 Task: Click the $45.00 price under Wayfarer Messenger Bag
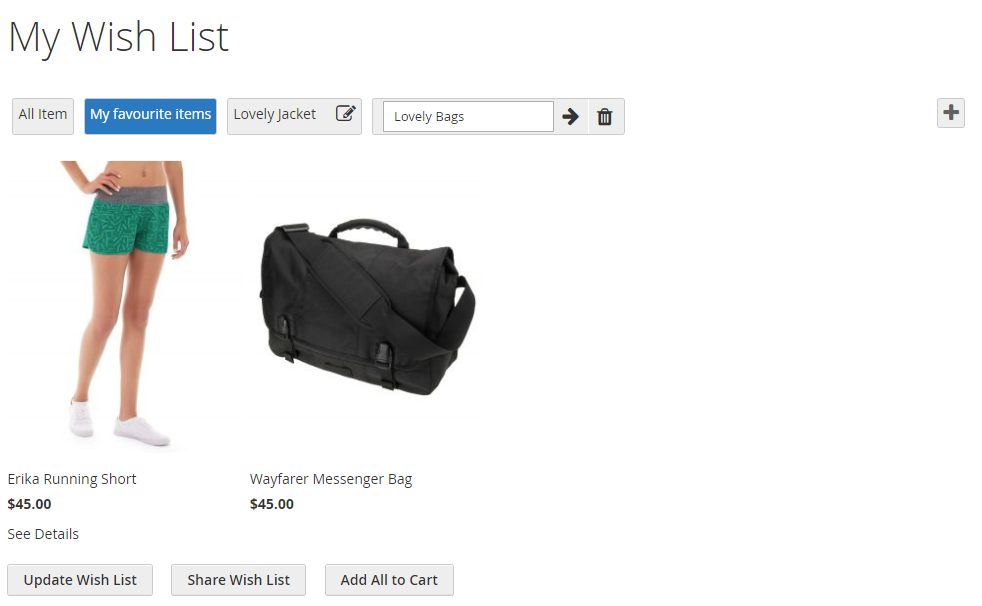pos(272,504)
